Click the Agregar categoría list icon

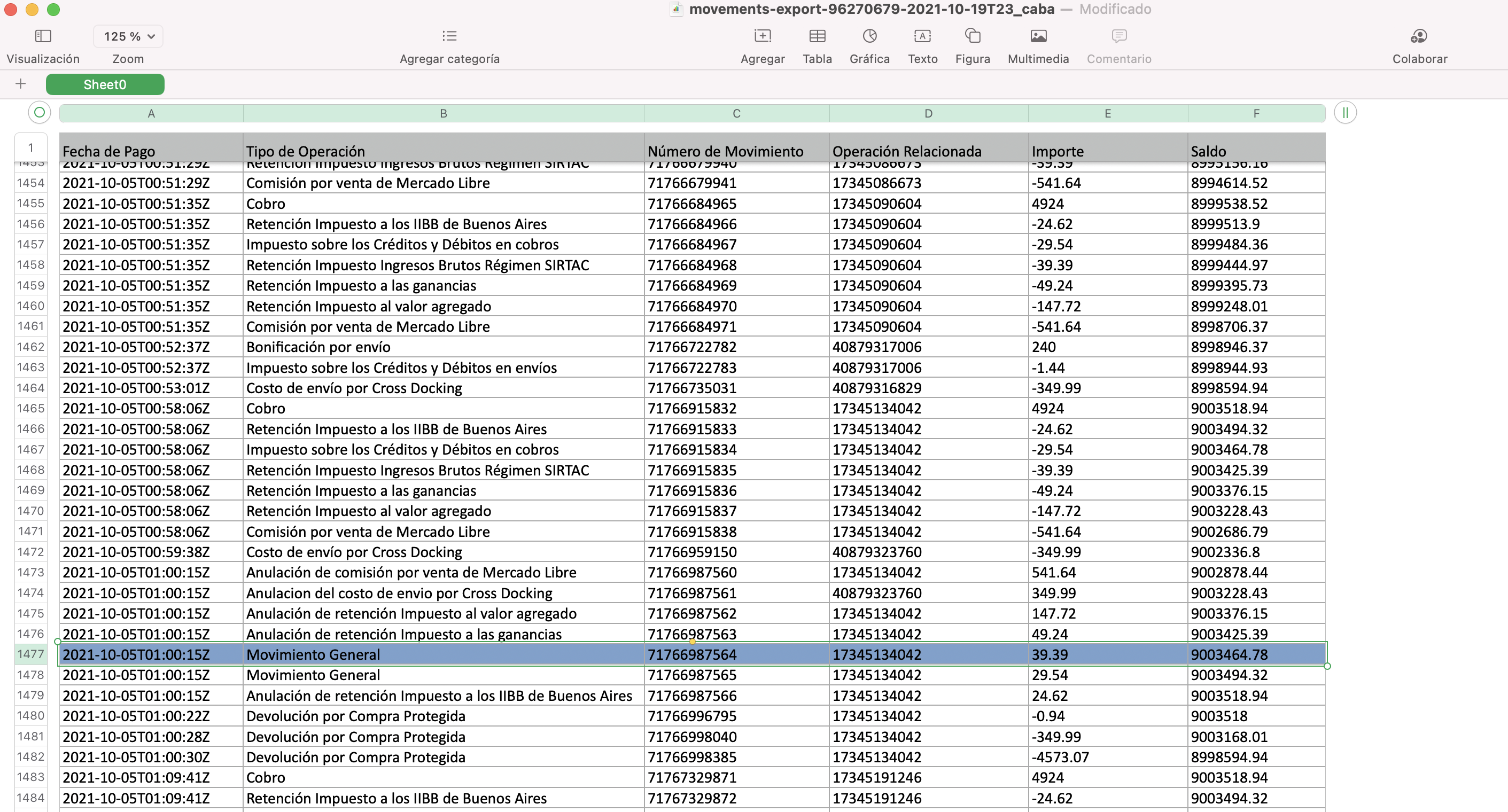click(449, 36)
